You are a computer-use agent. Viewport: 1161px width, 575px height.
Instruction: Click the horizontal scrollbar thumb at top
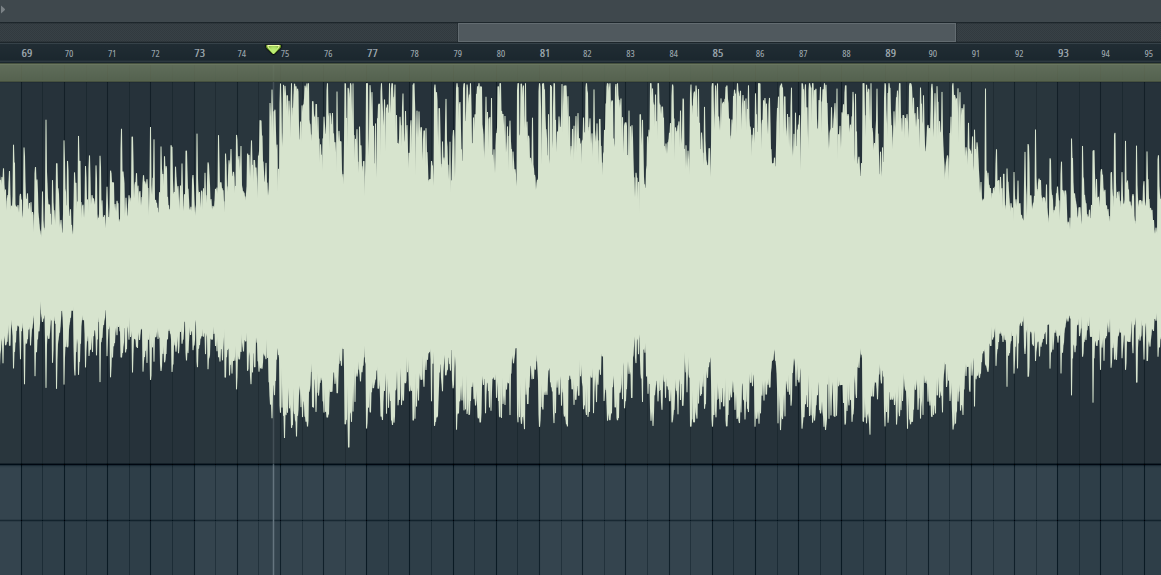point(707,33)
